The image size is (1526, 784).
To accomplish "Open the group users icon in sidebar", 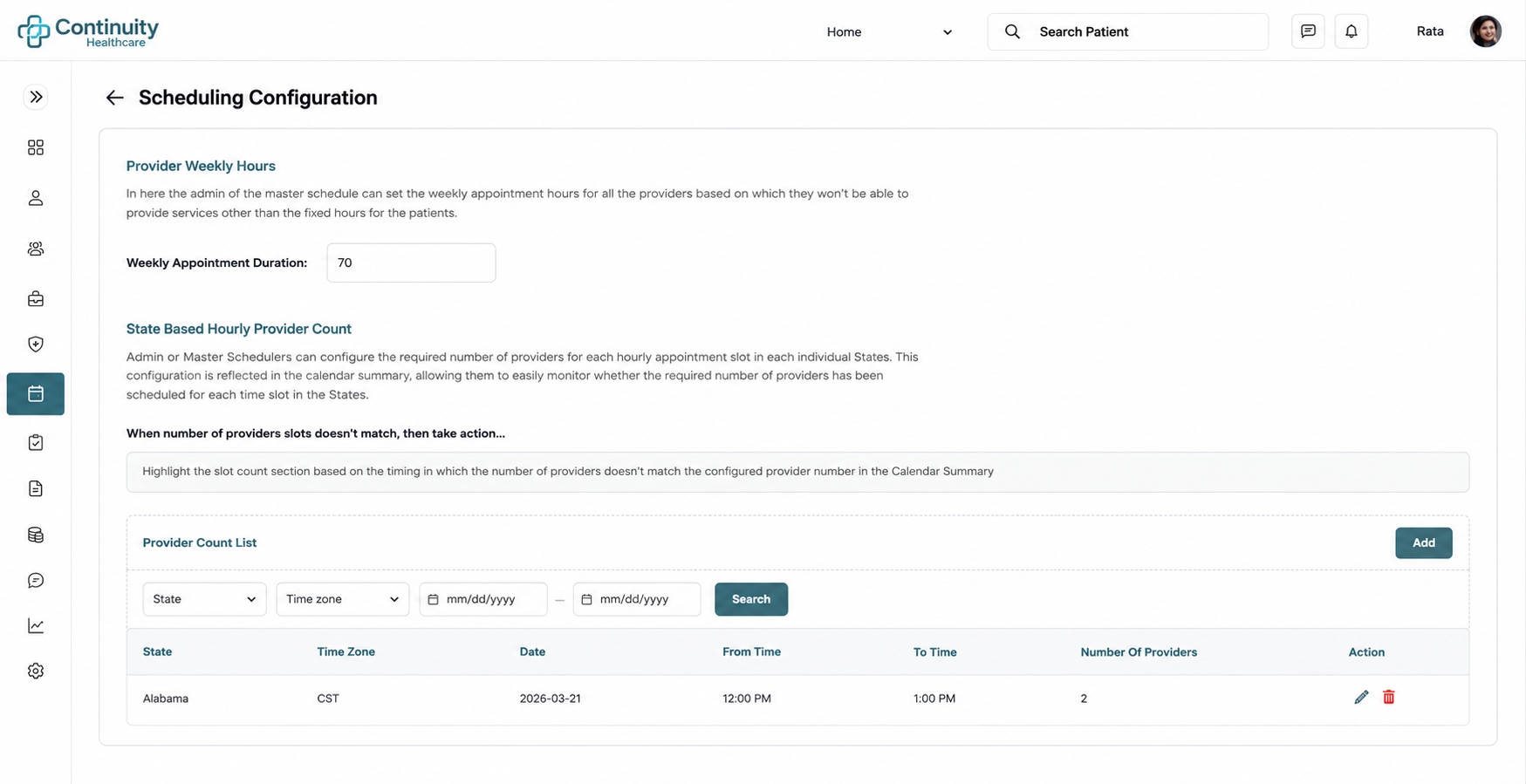I will click(x=36, y=249).
